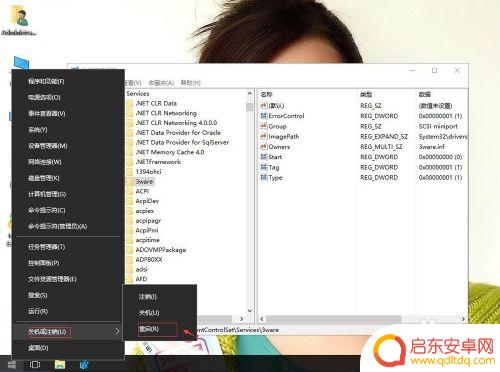Click the folder icon beside ACPI

pos(130,191)
